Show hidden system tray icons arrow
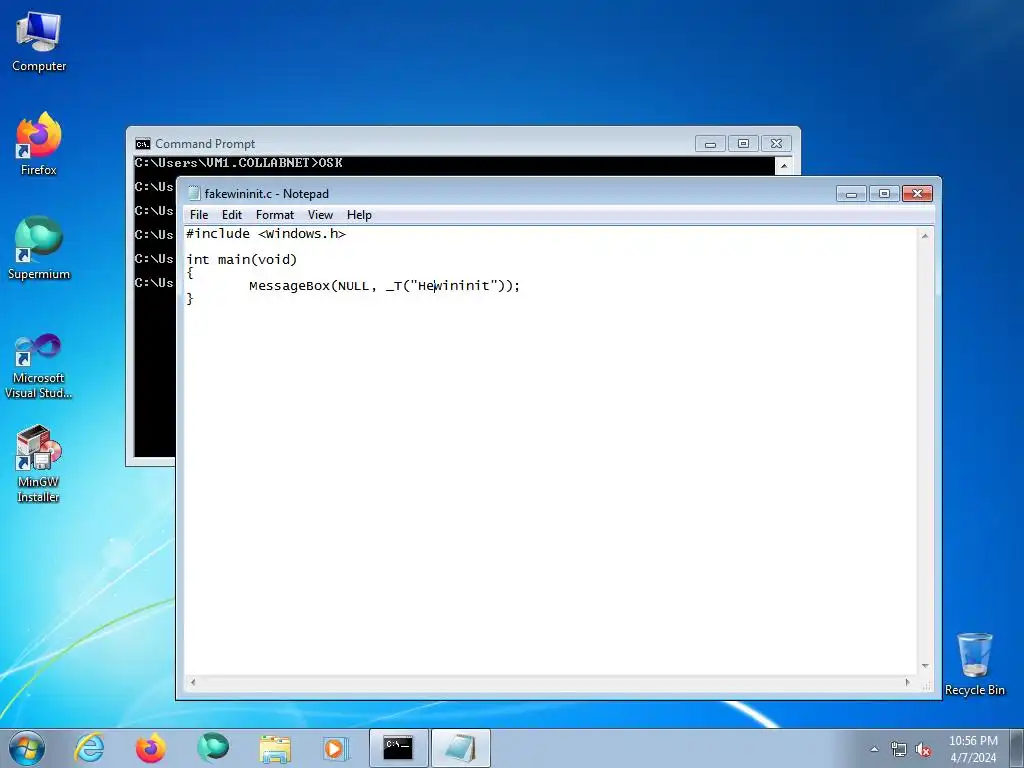This screenshot has width=1024, height=768. coord(874,749)
